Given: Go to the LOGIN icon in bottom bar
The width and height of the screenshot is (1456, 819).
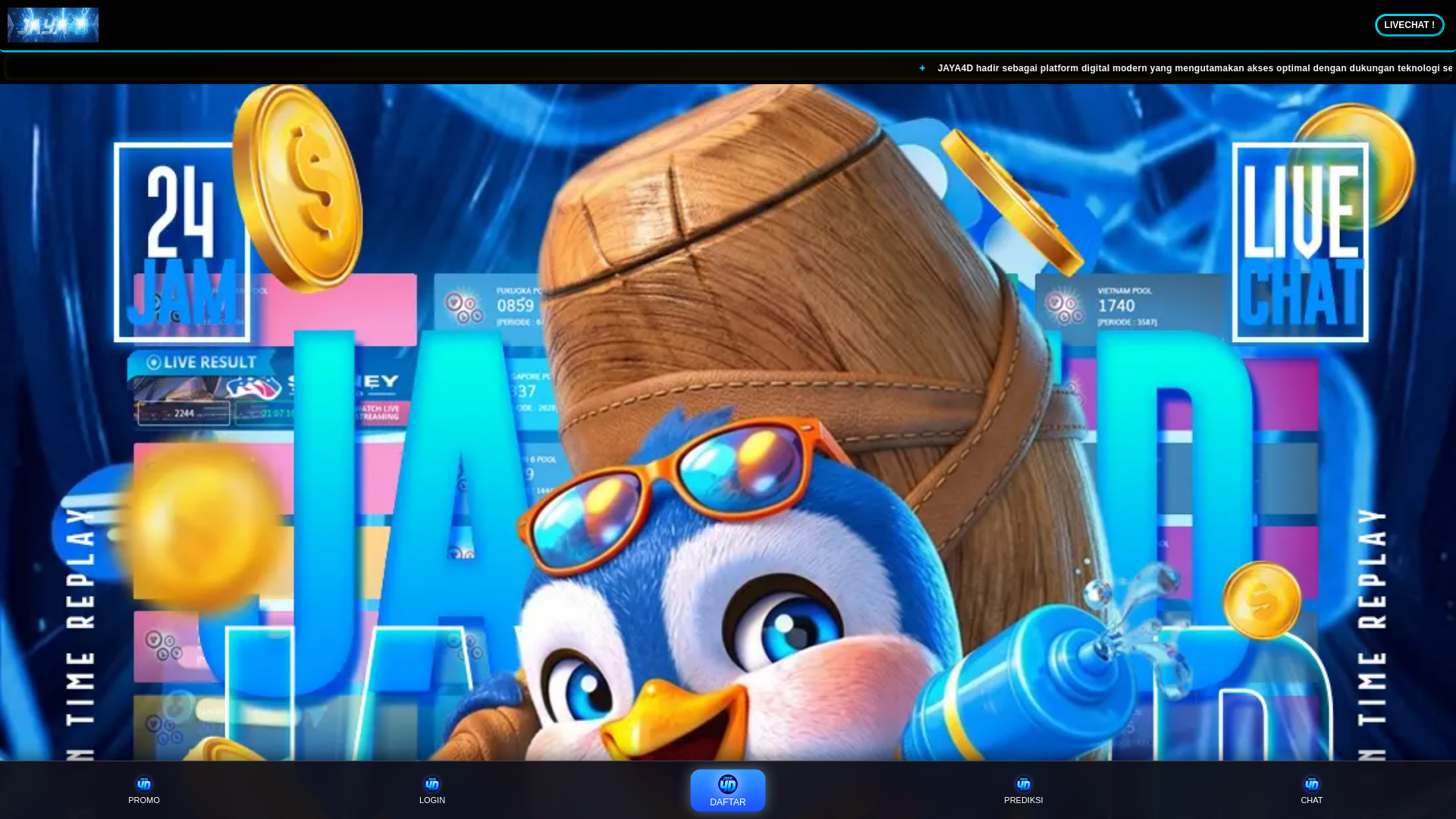Looking at the screenshot, I should click(432, 785).
